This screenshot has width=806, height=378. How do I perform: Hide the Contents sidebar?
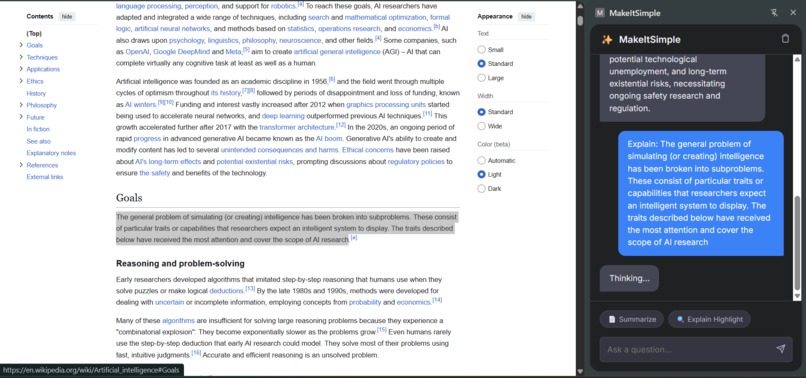[x=67, y=16]
